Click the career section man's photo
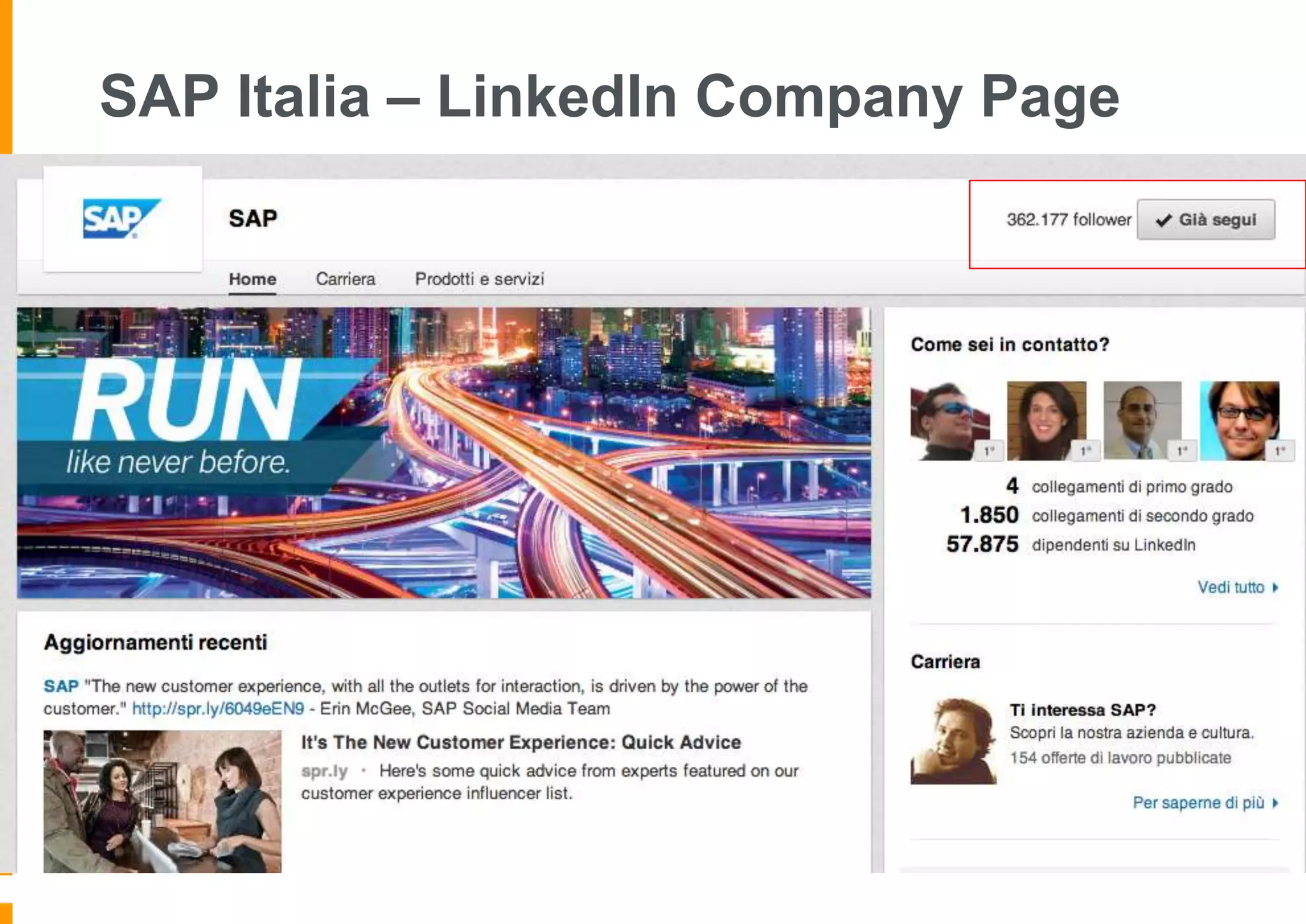 (953, 741)
